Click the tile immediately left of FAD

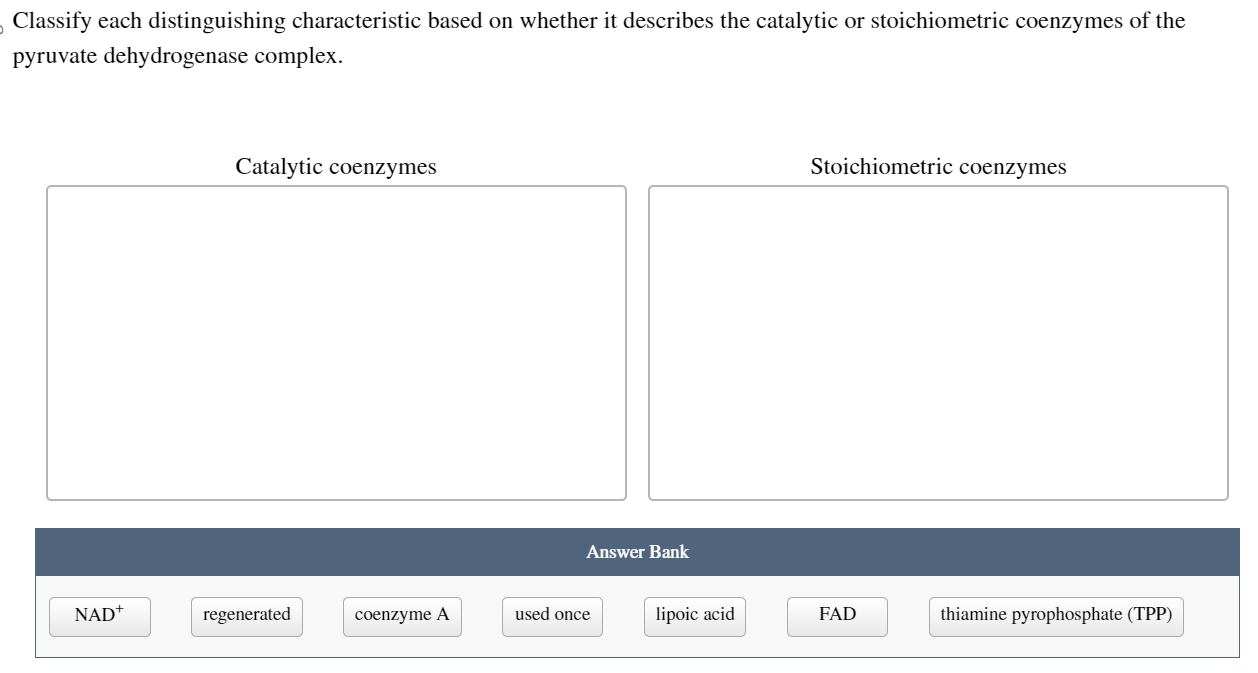[694, 616]
